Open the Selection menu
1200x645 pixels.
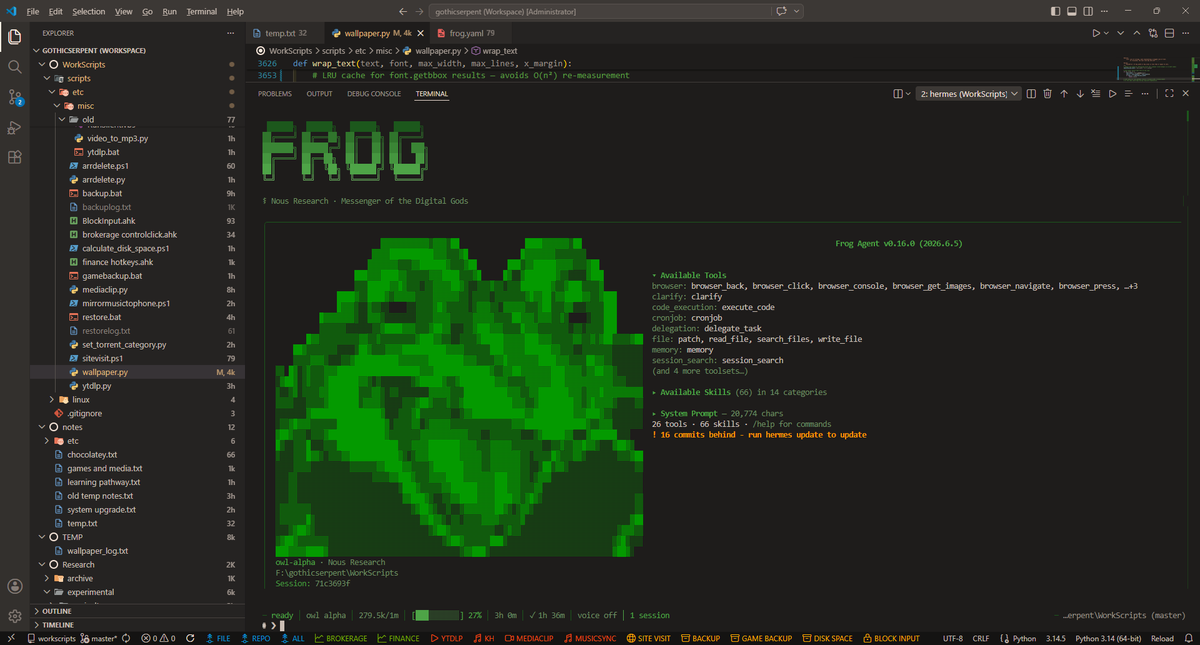click(88, 11)
